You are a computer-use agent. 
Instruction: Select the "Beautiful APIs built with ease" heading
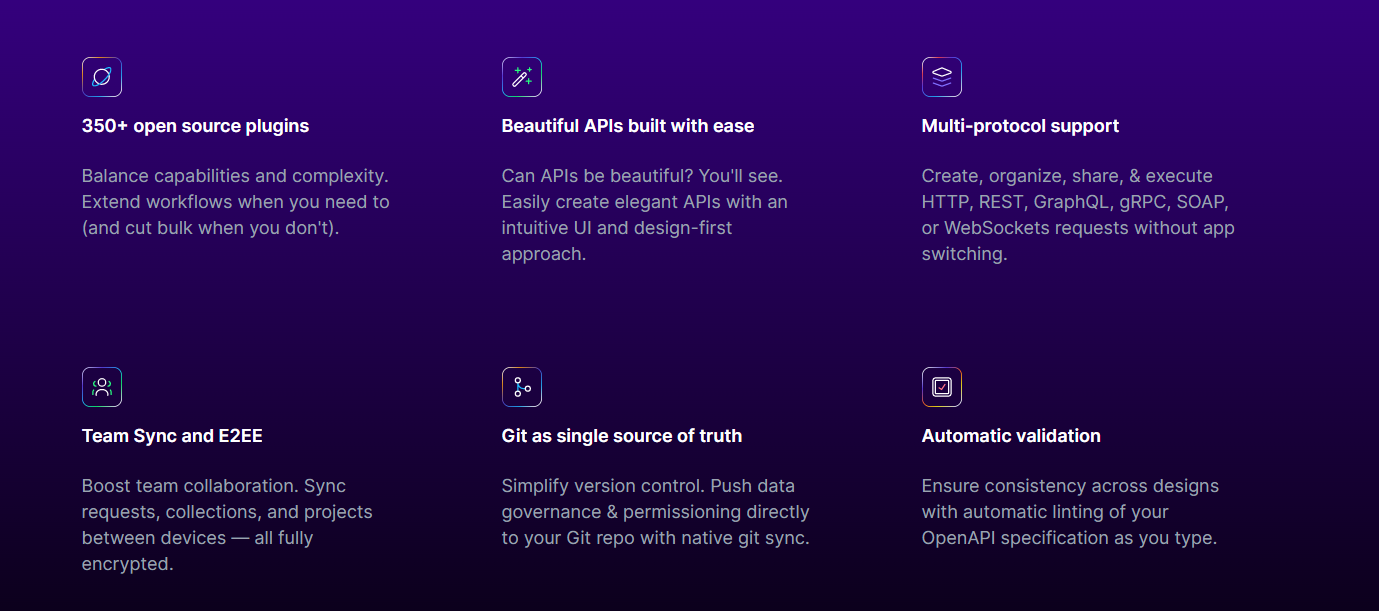[x=628, y=126]
